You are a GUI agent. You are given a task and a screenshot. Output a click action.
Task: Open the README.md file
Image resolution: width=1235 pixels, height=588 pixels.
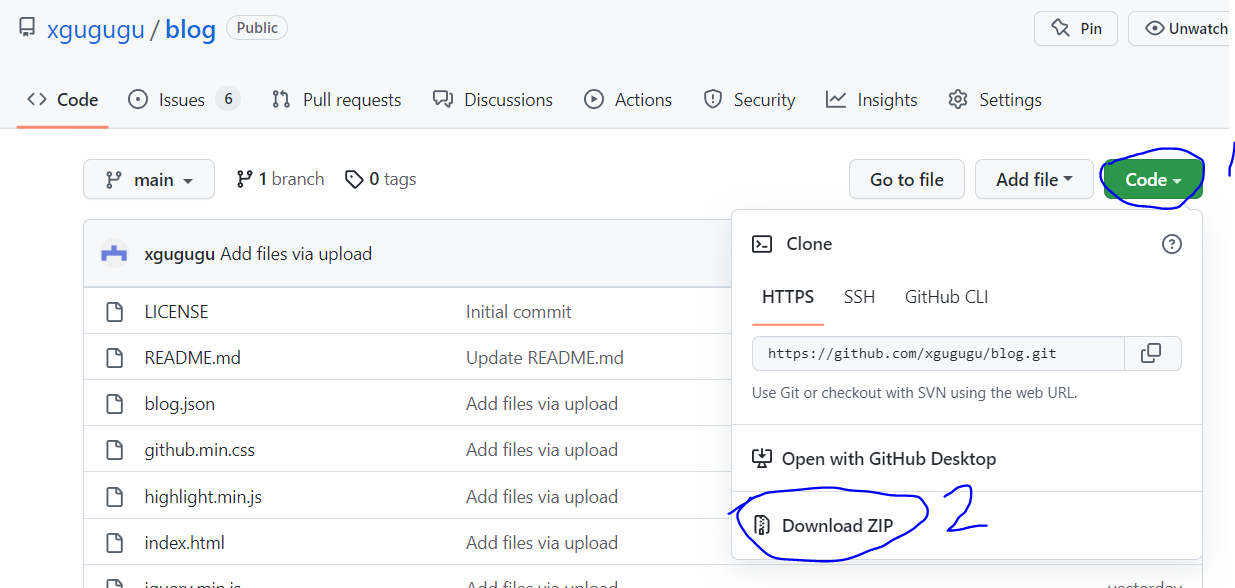click(x=192, y=358)
